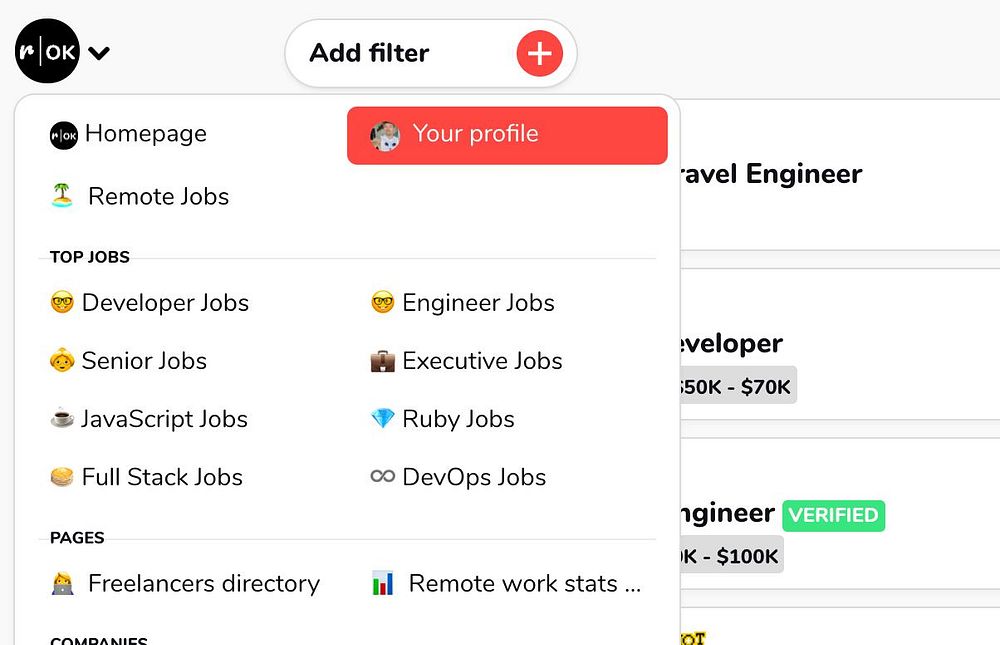Click the profile avatar picture
The image size is (1000, 645).
click(x=385, y=135)
